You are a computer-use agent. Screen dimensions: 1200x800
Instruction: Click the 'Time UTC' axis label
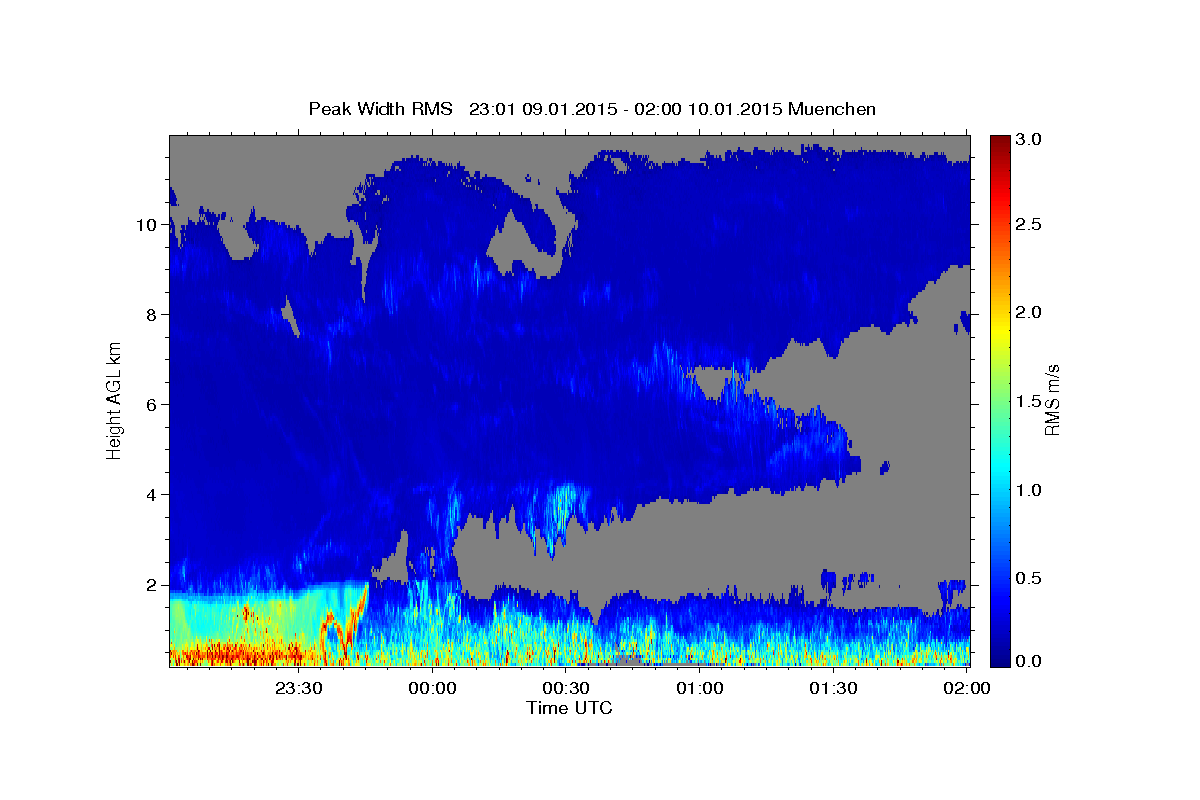click(x=569, y=708)
